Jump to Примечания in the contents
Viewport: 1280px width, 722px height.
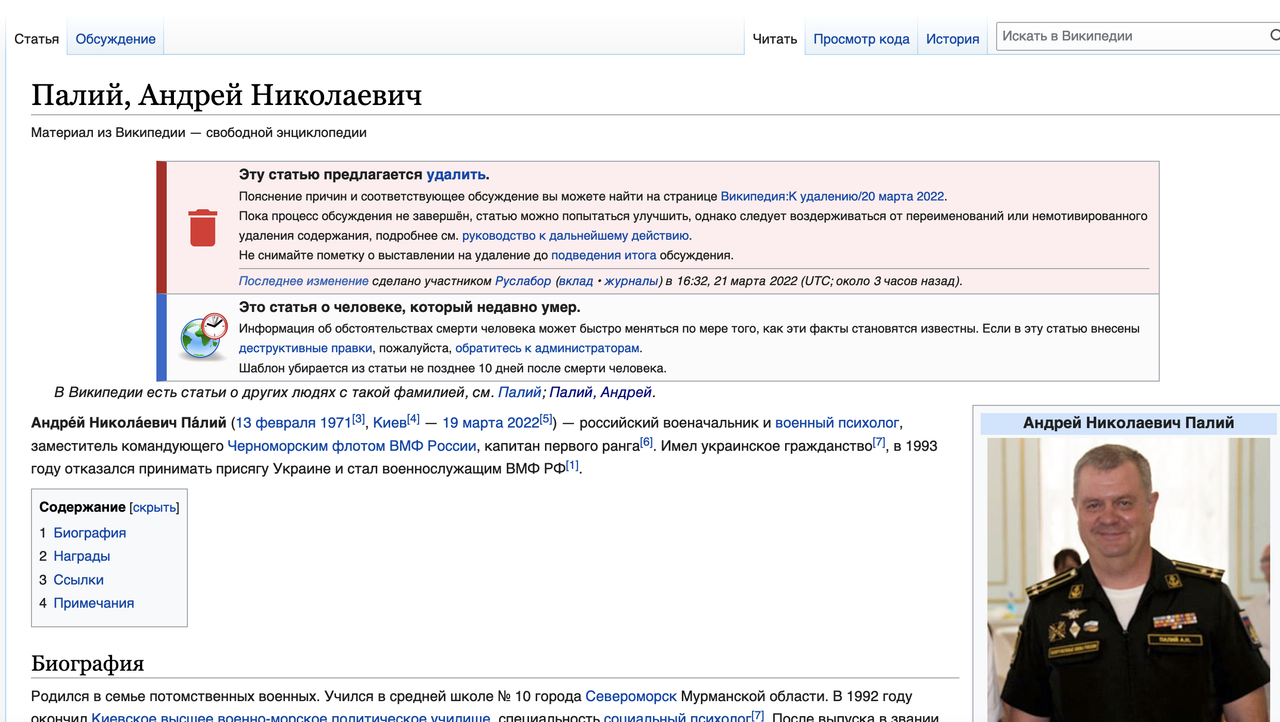[94, 603]
